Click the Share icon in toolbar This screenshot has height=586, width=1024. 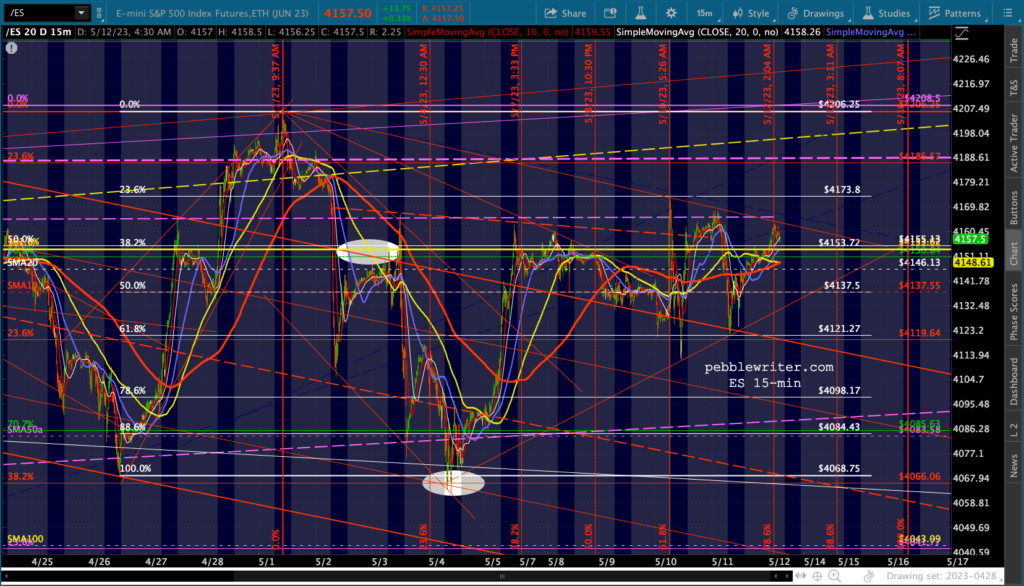[x=551, y=14]
